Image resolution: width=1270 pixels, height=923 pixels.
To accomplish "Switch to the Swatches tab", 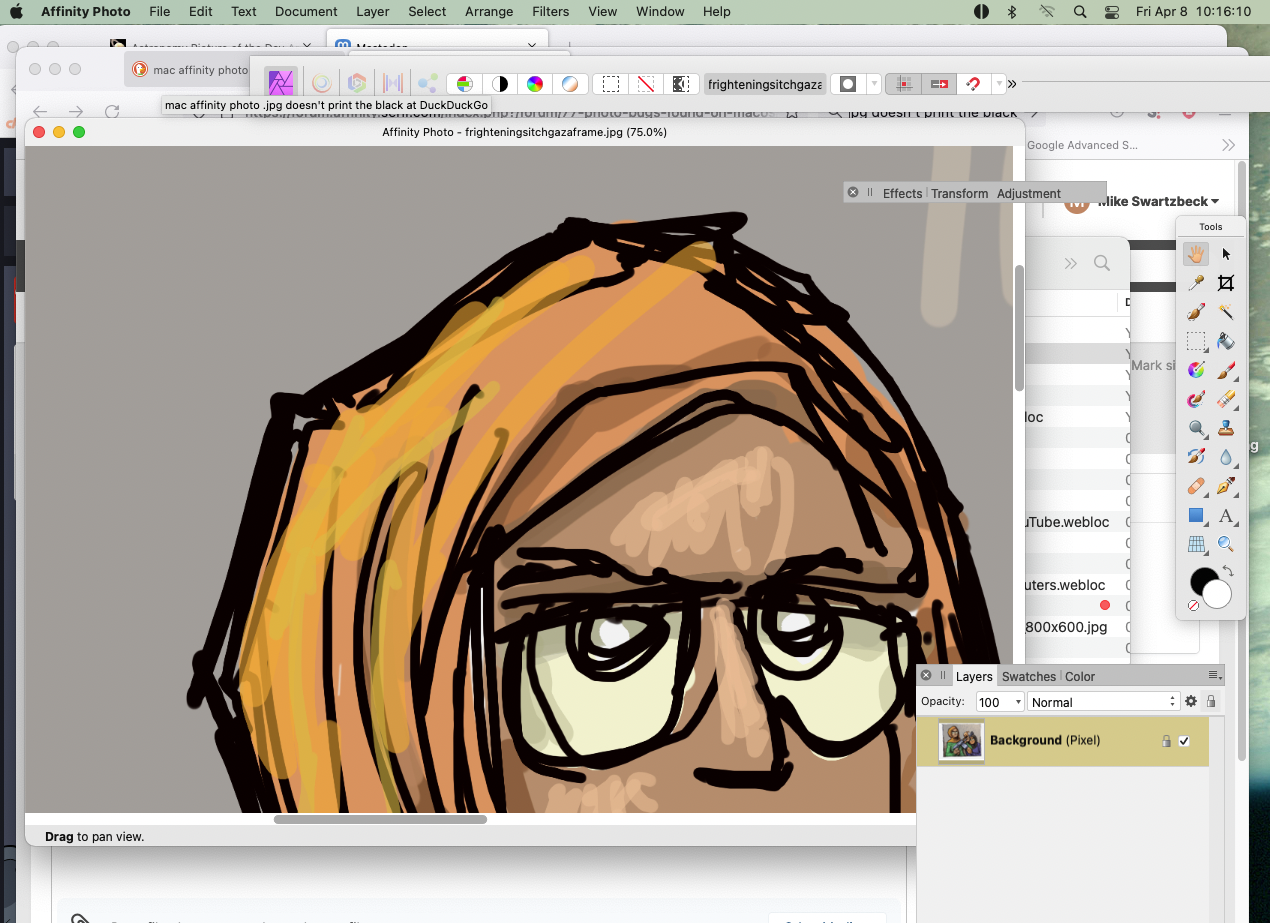I will (x=1028, y=676).
